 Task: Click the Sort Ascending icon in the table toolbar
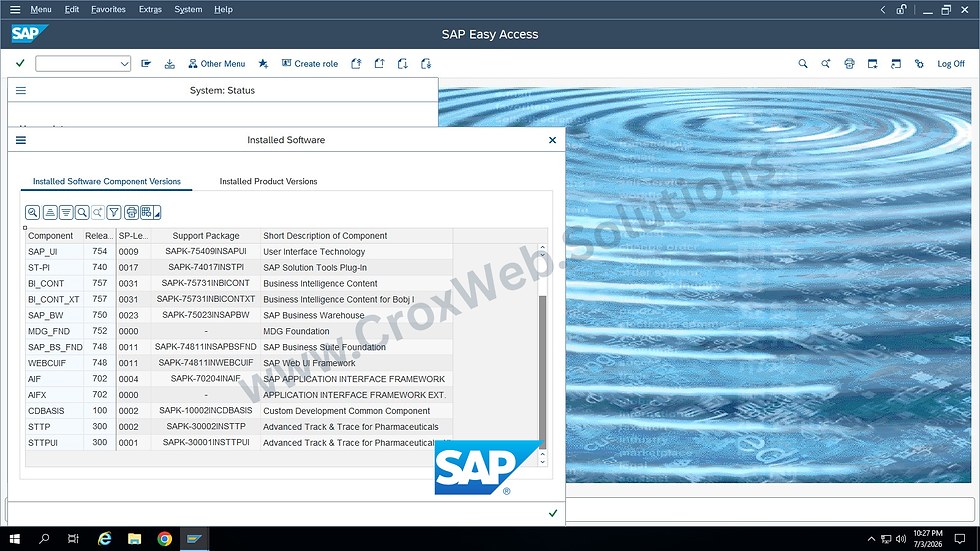(x=50, y=212)
